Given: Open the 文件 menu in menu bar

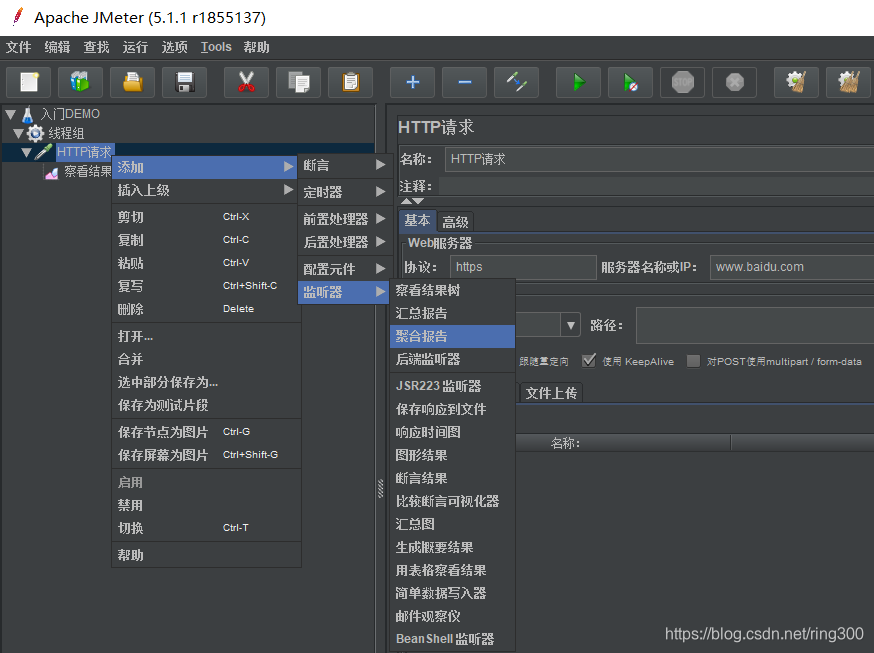Looking at the screenshot, I should [x=18, y=47].
